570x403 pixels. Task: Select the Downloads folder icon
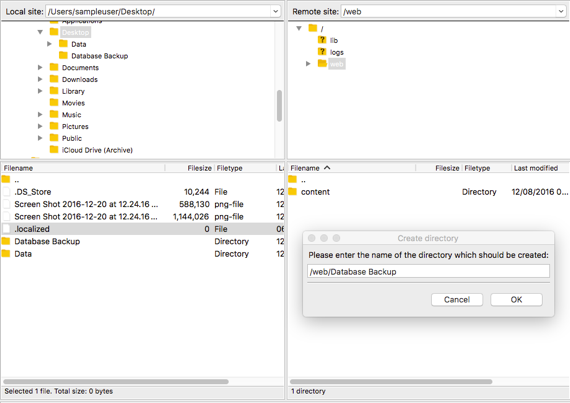pyautogui.click(x=54, y=79)
